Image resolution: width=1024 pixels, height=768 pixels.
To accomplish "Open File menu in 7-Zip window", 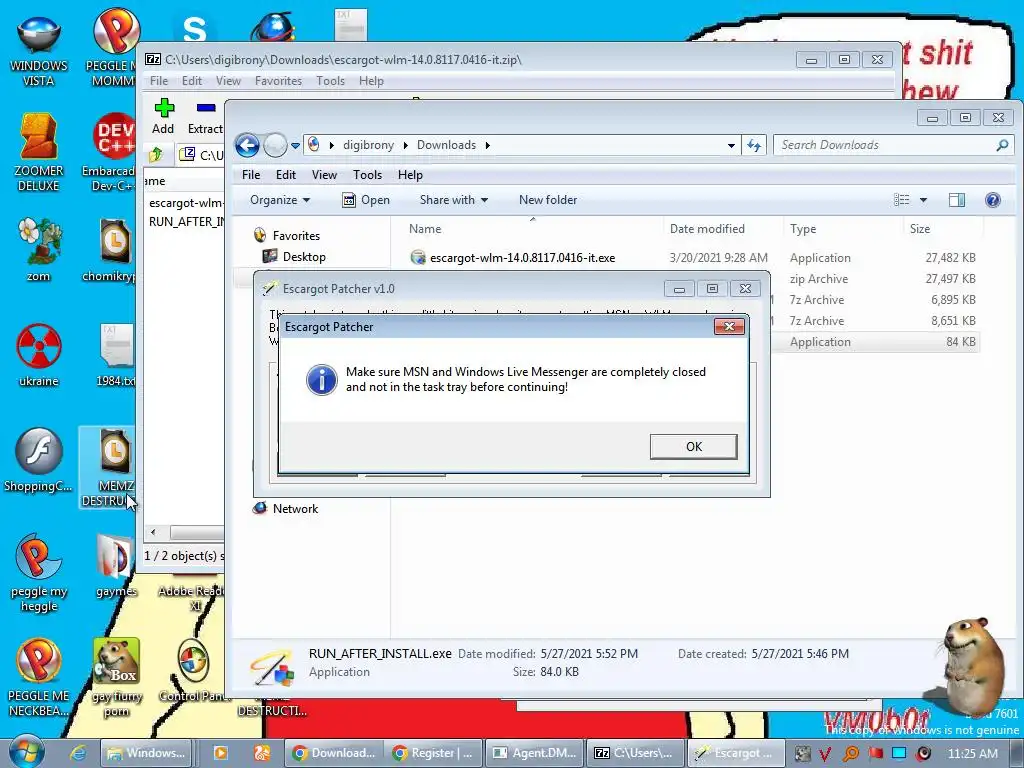I will pyautogui.click(x=159, y=81).
